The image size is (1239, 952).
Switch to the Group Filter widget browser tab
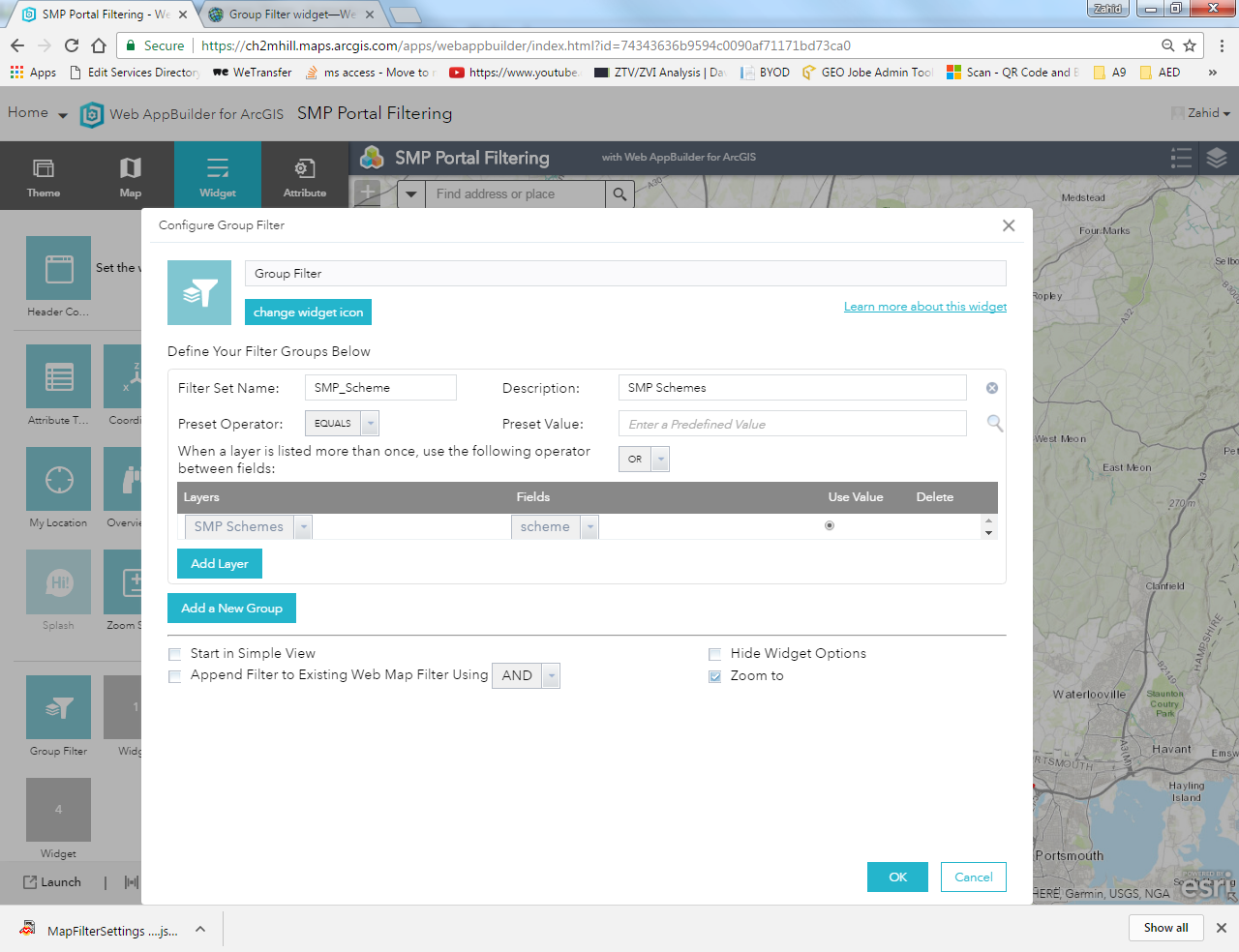[292, 15]
